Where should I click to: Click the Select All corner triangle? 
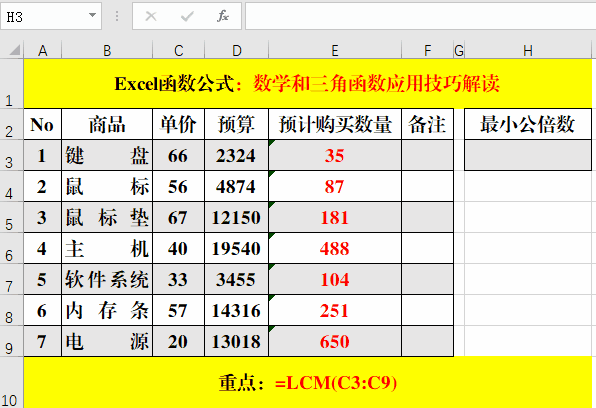(14, 50)
